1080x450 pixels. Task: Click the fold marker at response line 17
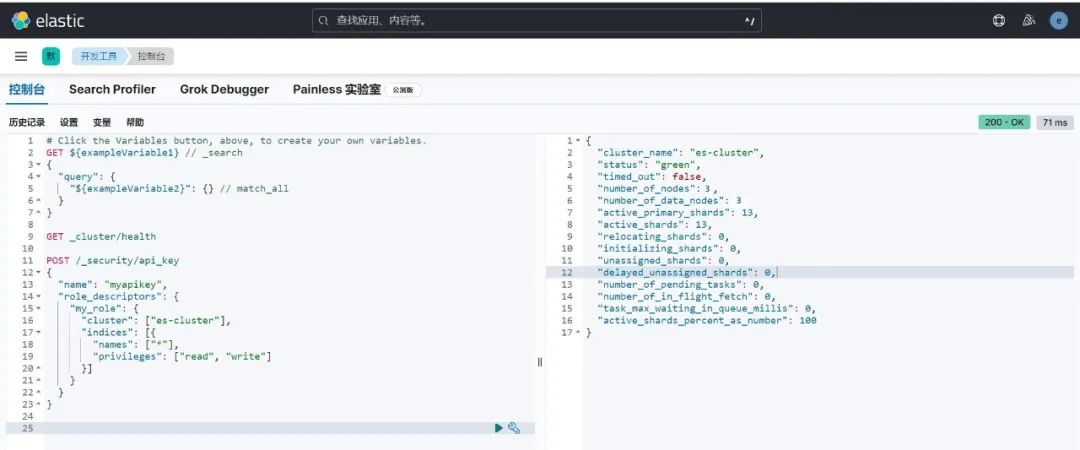pyautogui.click(x=579, y=332)
